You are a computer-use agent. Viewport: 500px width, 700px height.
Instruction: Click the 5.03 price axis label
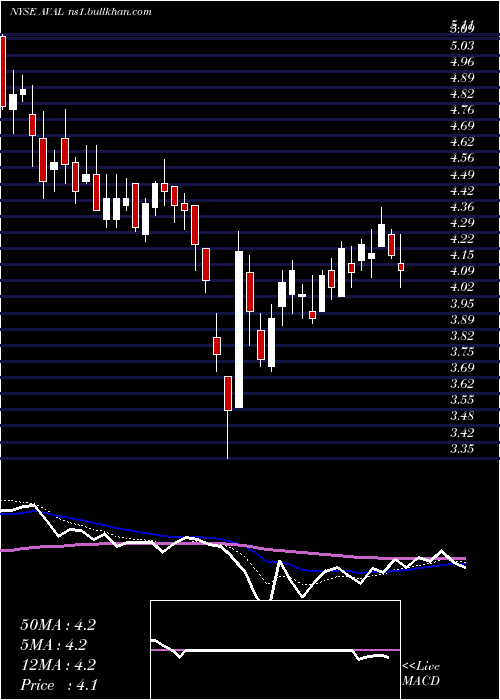pyautogui.click(x=462, y=45)
